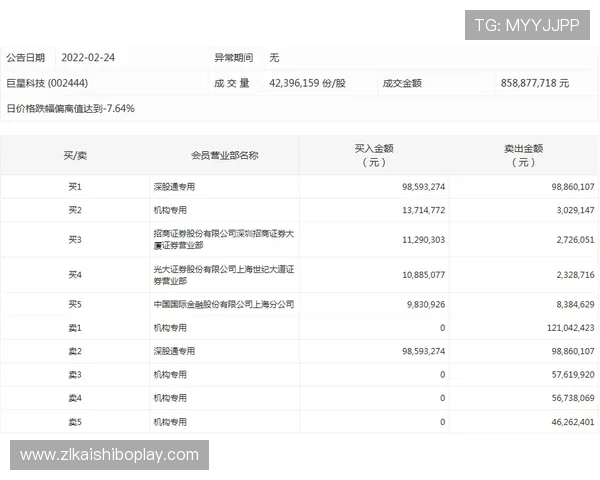Image resolution: width=600 pixels, height=480 pixels.
Task: Select the value 10,885,077
Action: pos(423,275)
